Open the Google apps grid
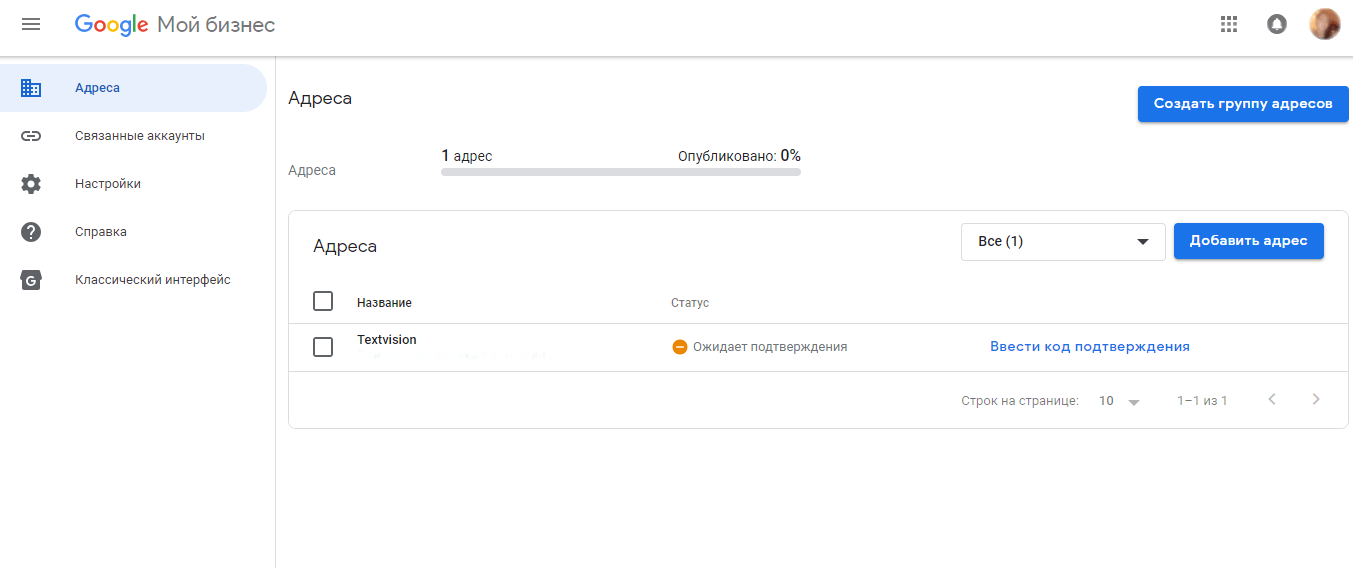 click(x=1229, y=24)
